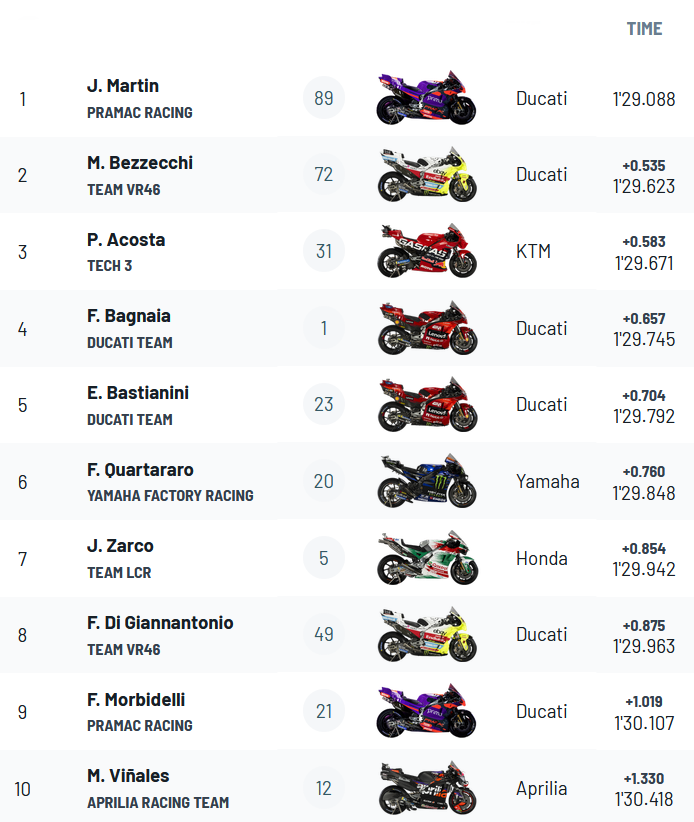Click J. Zarco's LCR Honda bike image
The image size is (694, 822).
coord(427,558)
